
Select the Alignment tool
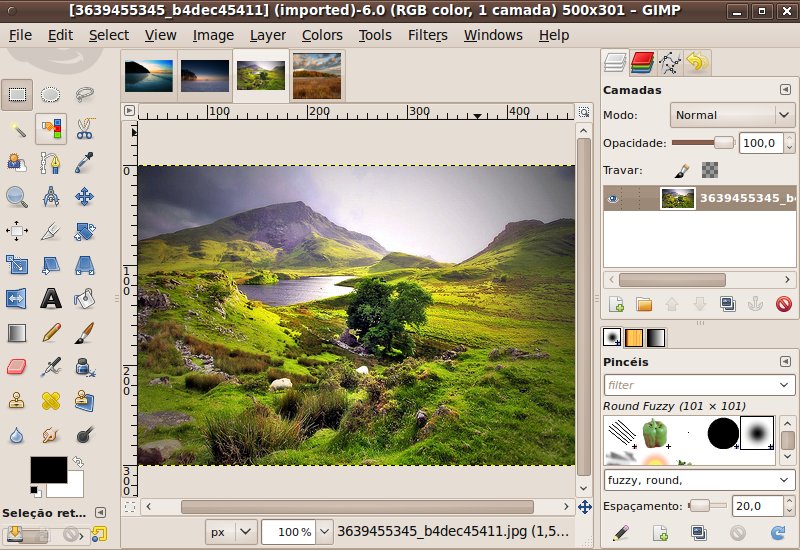17,231
